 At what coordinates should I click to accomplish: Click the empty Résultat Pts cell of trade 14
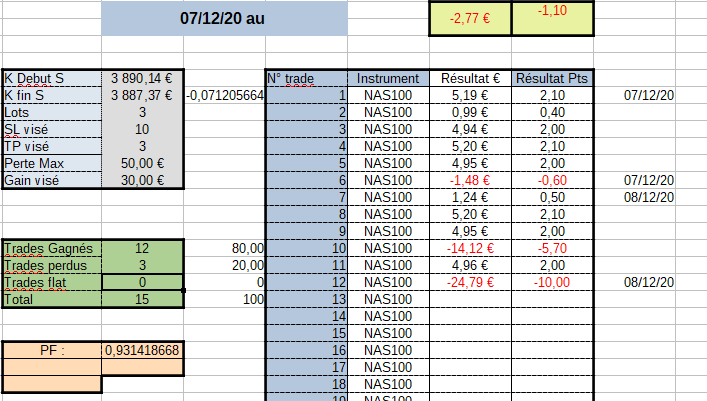552,317
